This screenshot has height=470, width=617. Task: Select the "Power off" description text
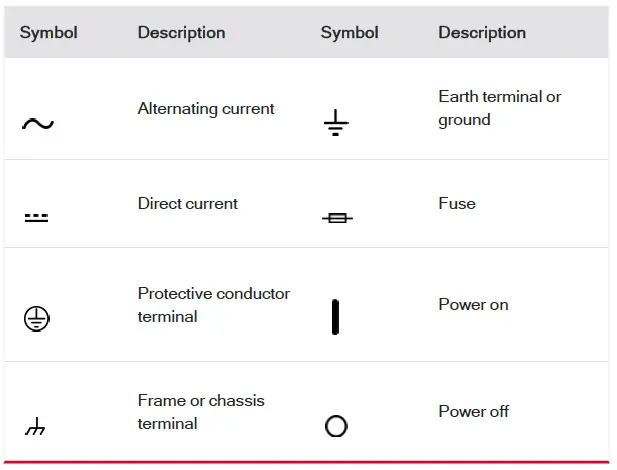(x=474, y=411)
